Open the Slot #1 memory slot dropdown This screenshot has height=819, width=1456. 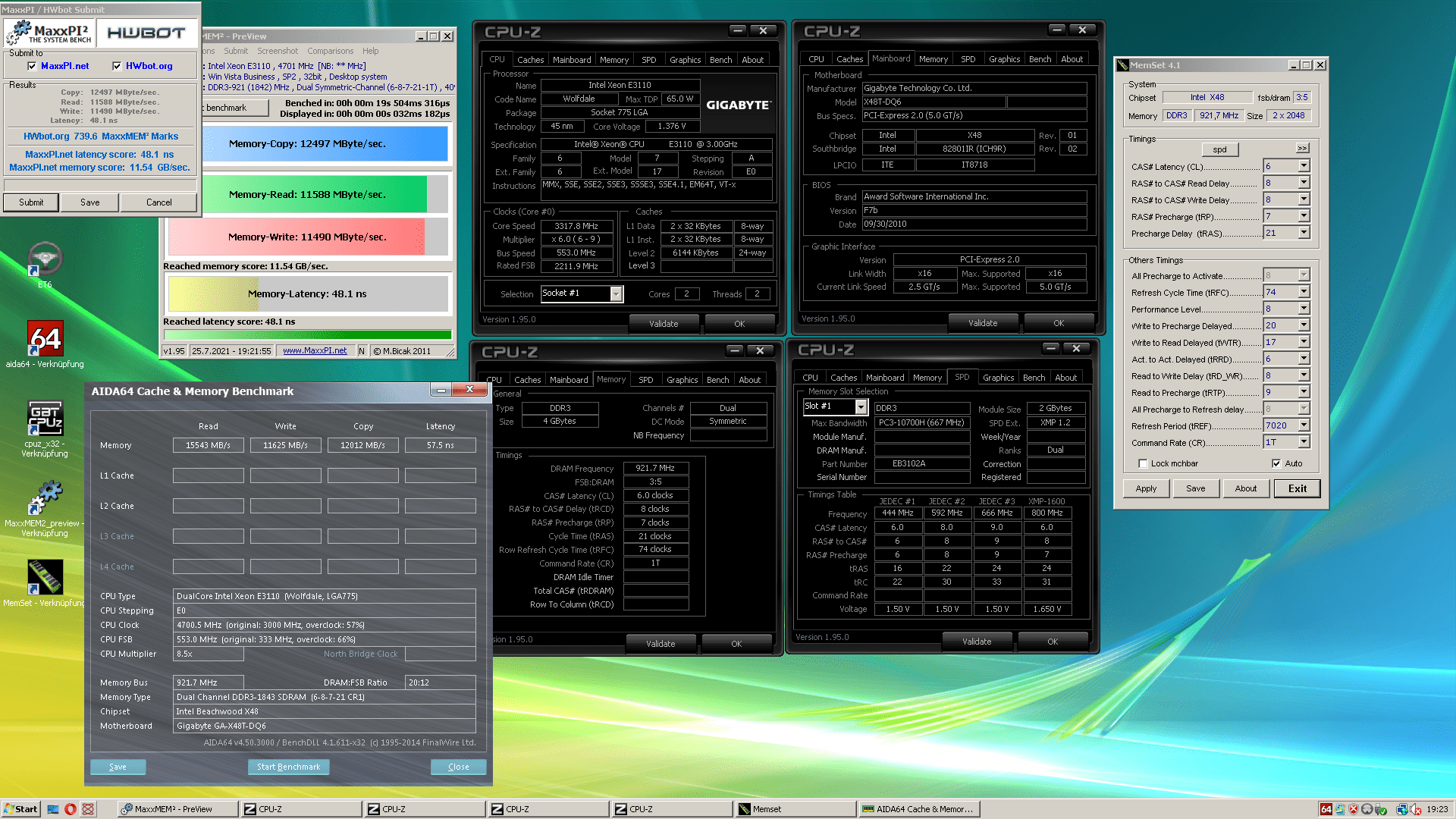(861, 407)
